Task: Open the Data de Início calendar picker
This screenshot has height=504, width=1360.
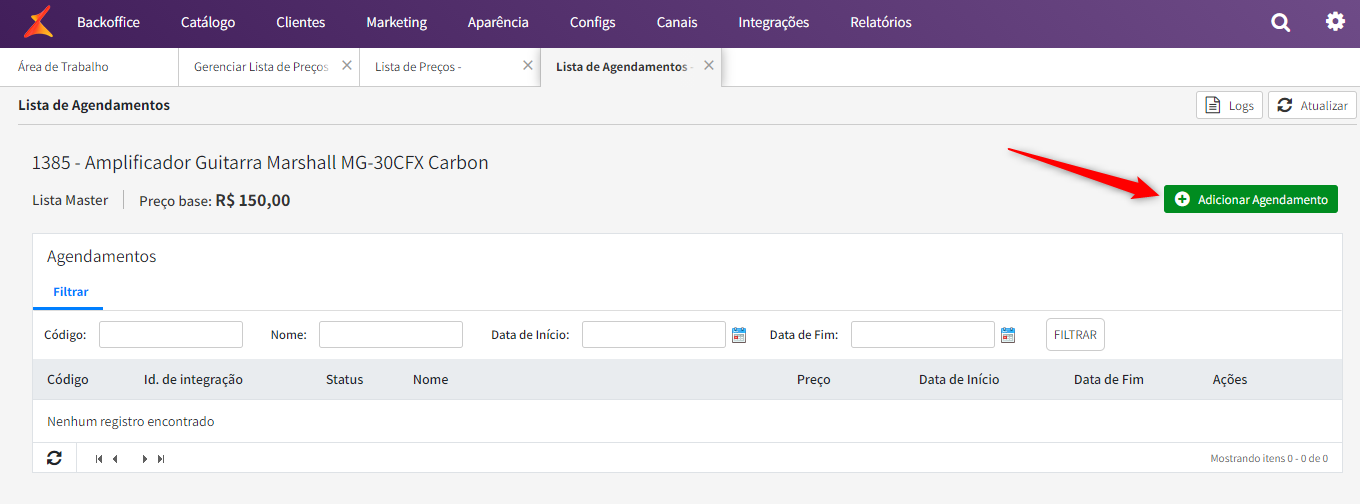Action: 739,335
